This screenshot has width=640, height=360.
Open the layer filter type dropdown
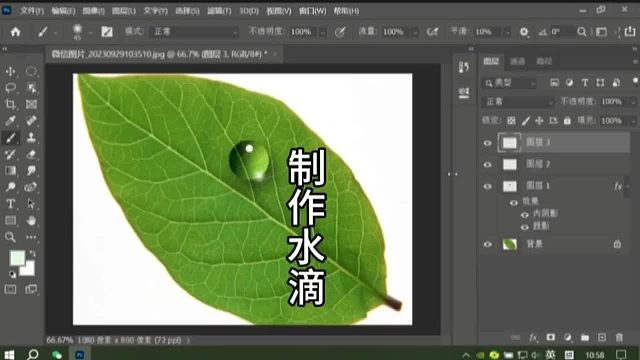click(509, 83)
